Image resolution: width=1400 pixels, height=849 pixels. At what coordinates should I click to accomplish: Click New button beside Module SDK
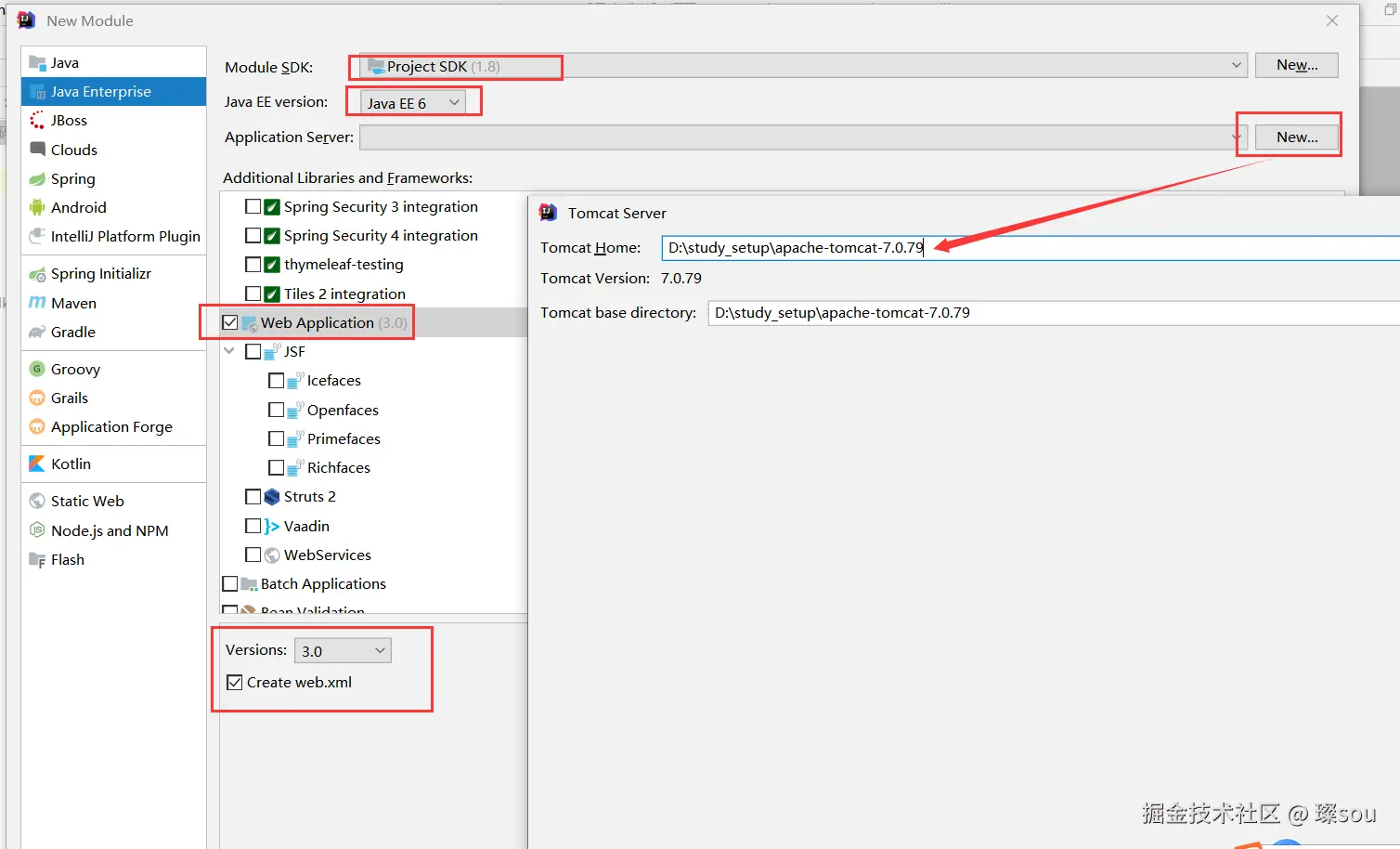[x=1296, y=65]
